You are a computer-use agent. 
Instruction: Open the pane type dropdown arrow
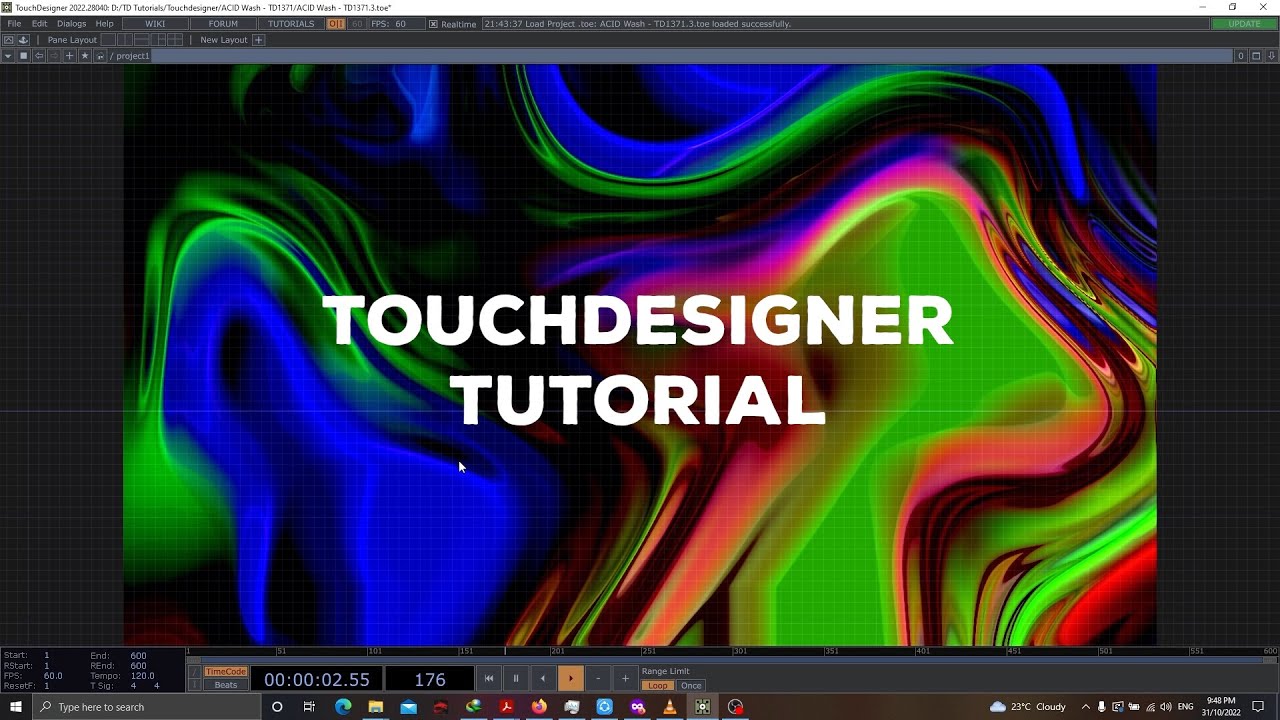pyautogui.click(x=8, y=56)
